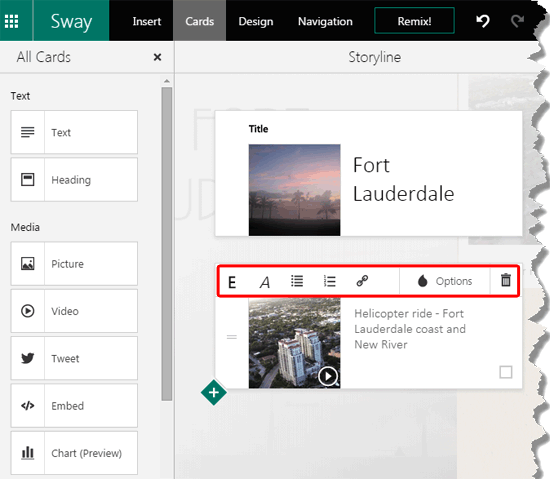This screenshot has height=479, width=550.
Task: Apply Accent italic formatting
Action: pyautogui.click(x=265, y=282)
